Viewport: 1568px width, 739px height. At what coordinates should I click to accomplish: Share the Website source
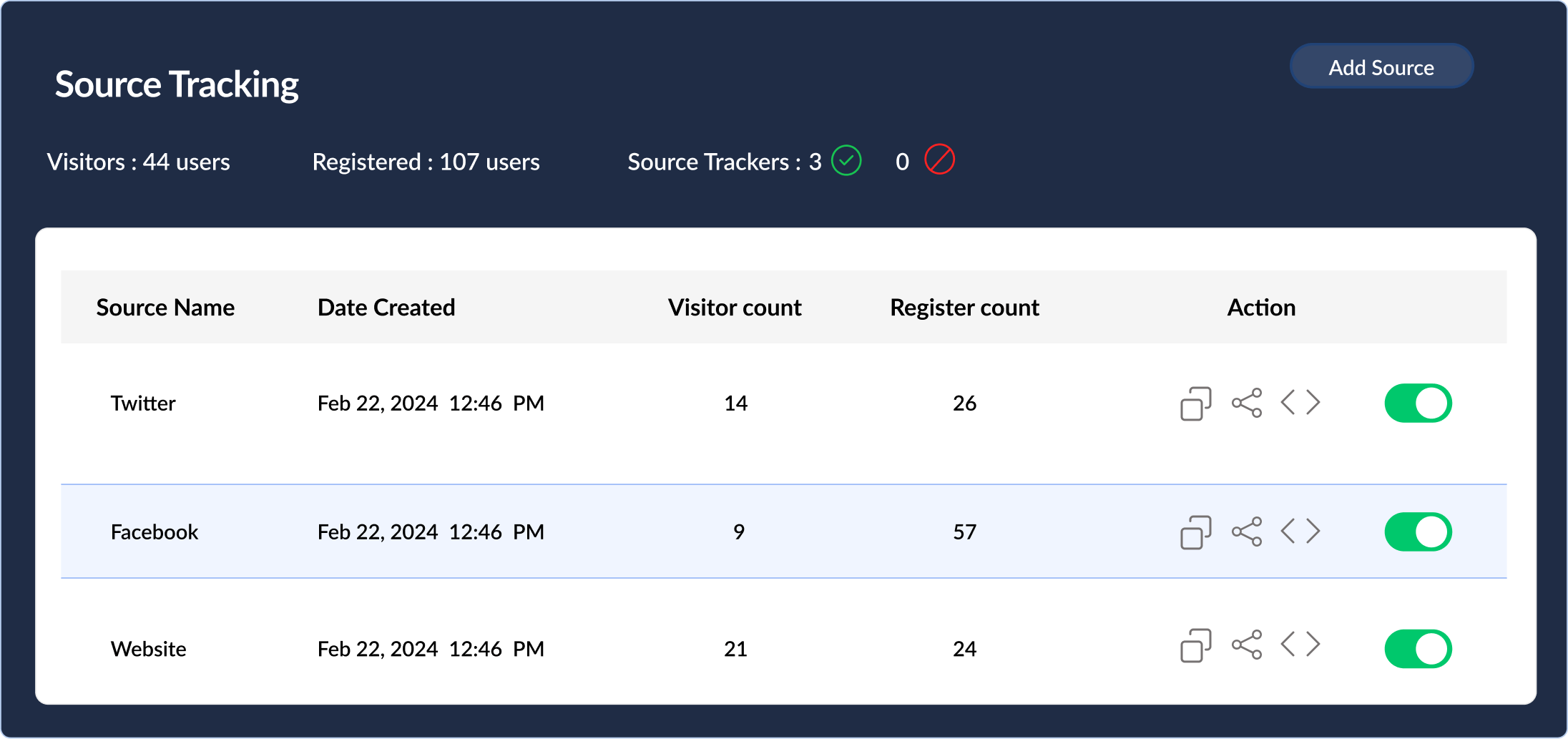pyautogui.click(x=1248, y=647)
